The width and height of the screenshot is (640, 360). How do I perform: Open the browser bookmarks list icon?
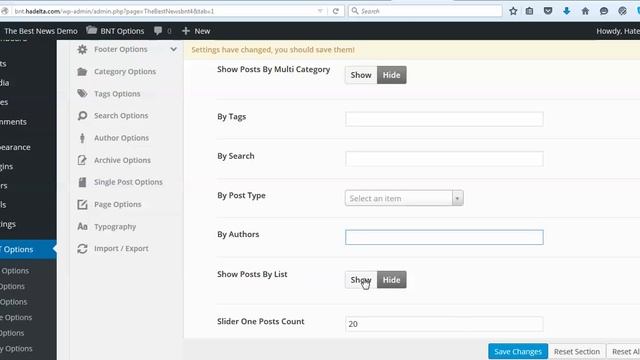[529, 11]
